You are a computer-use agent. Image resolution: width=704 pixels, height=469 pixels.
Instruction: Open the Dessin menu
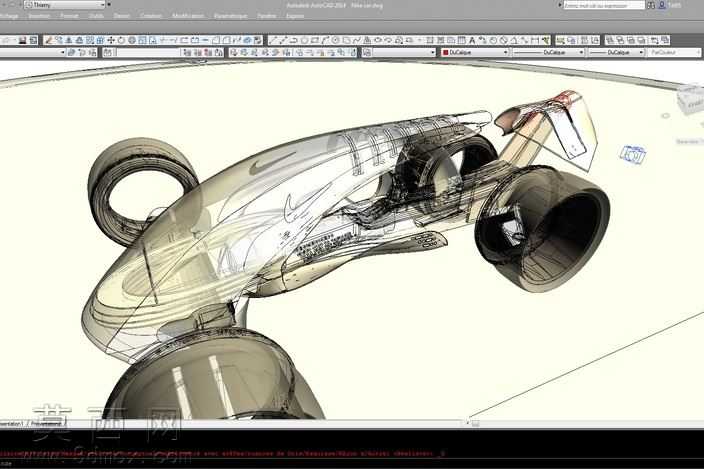tap(122, 16)
